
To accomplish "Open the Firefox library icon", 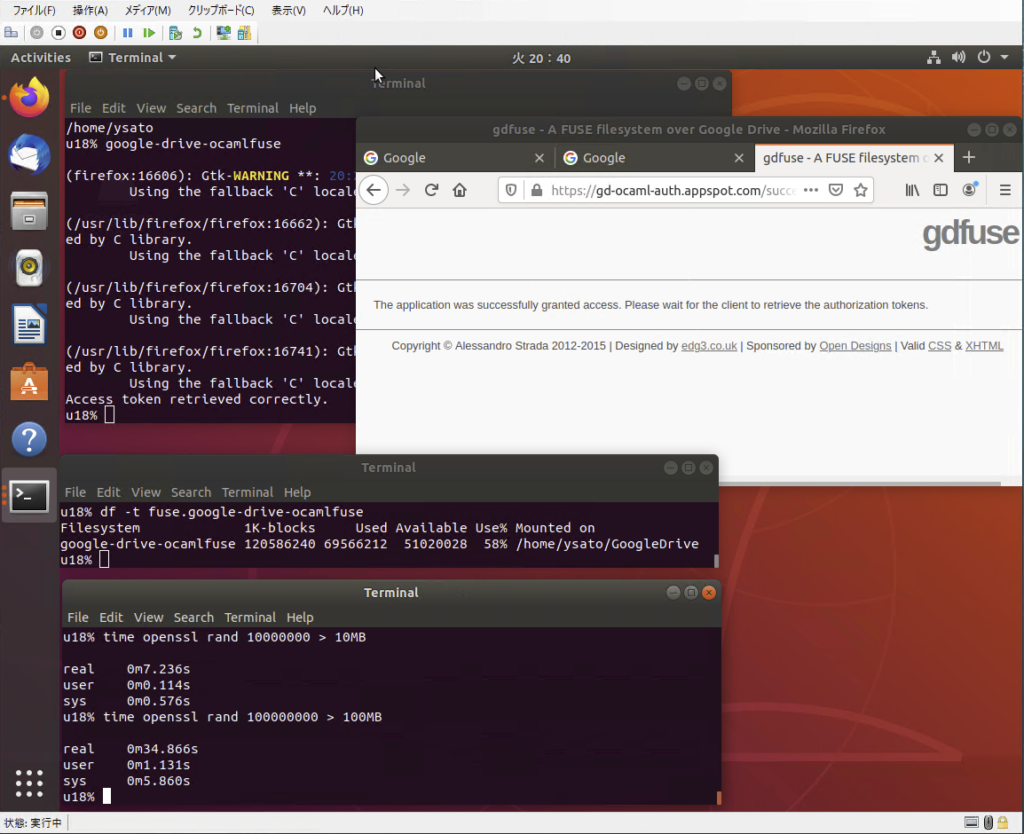I will tap(912, 190).
